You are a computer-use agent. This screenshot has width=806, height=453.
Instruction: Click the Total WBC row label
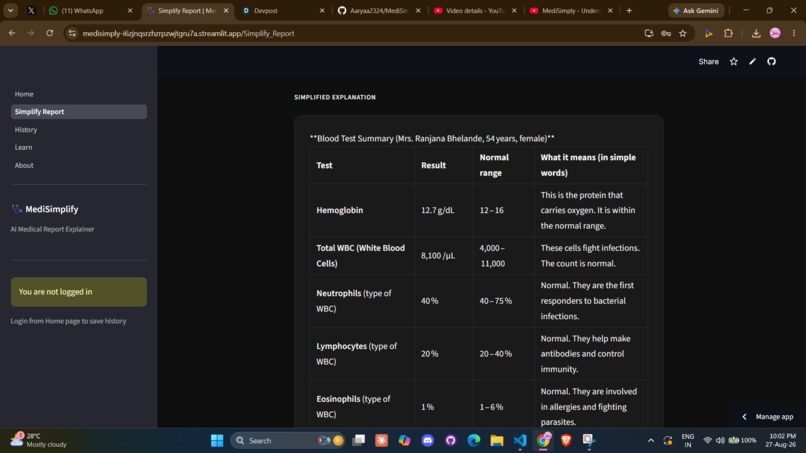click(360, 256)
